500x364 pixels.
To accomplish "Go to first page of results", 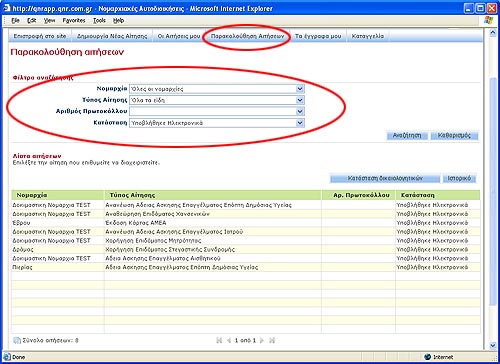I will (x=219, y=340).
